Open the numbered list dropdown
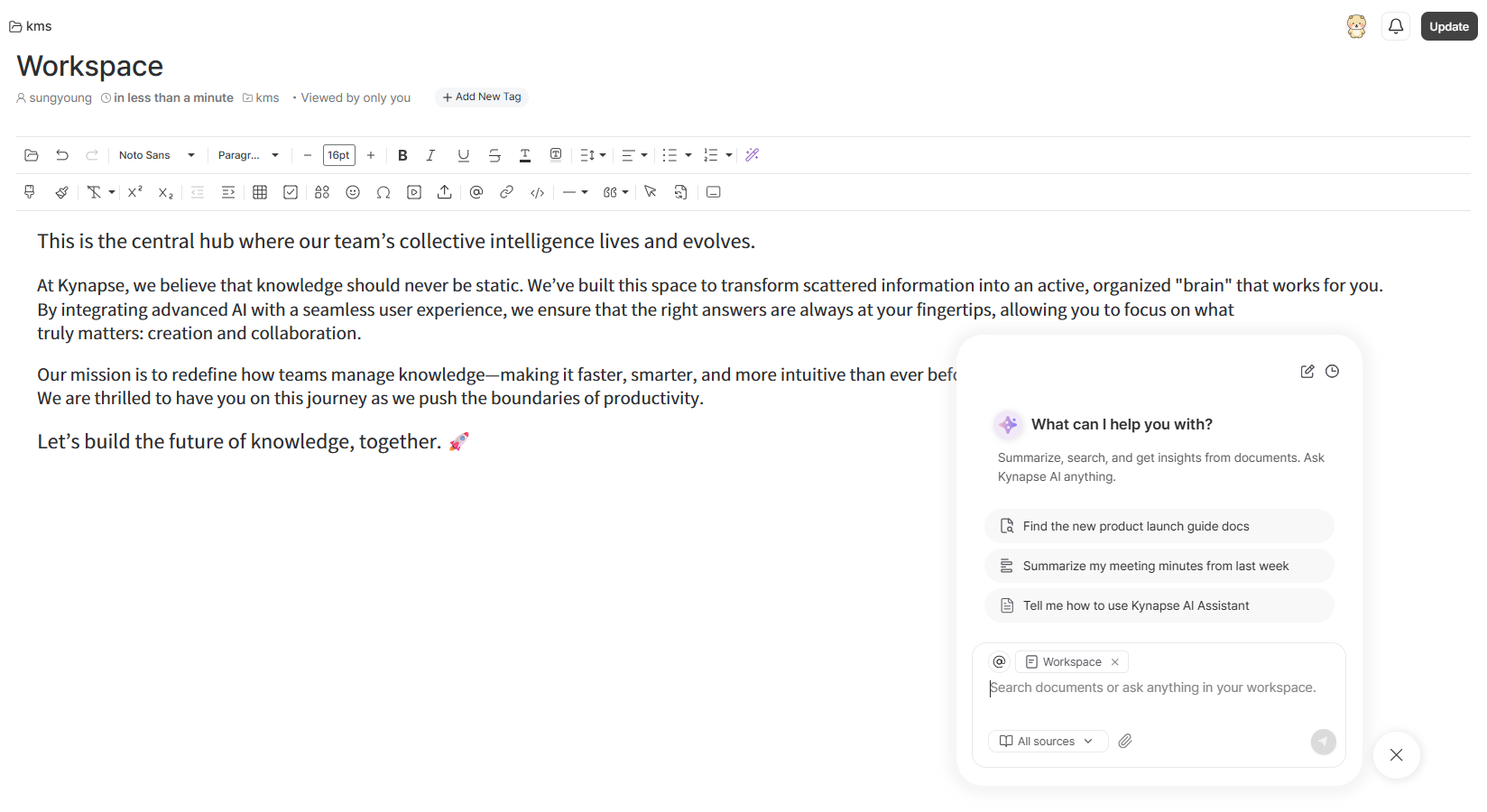Viewport: 1487px width, 812px height. 718,155
